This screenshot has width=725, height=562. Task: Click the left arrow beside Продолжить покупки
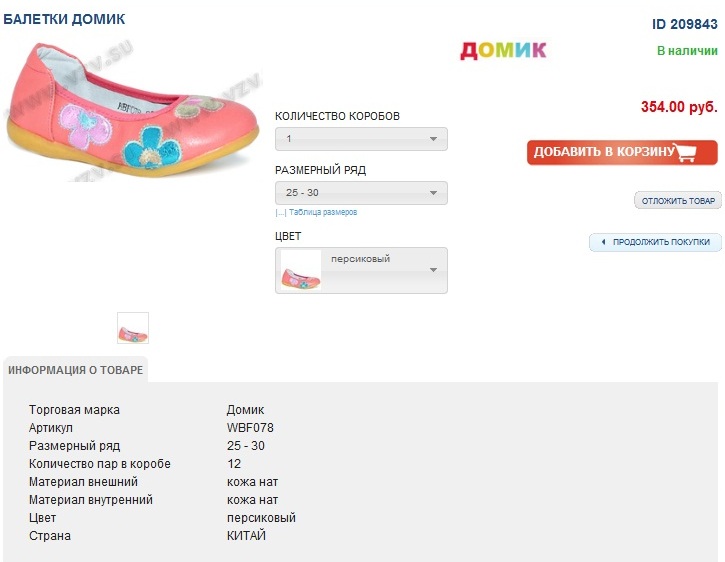click(x=603, y=242)
